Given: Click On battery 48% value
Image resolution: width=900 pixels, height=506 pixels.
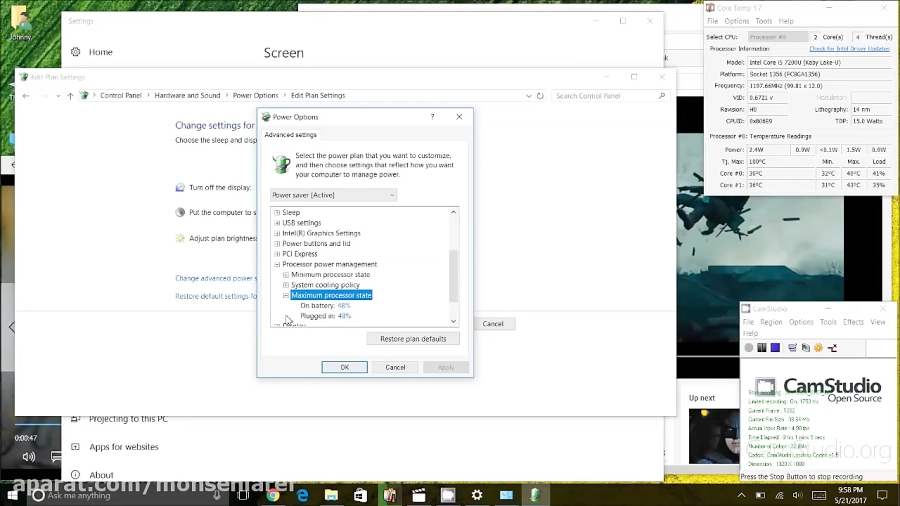Looking at the screenshot, I should [x=344, y=306].
